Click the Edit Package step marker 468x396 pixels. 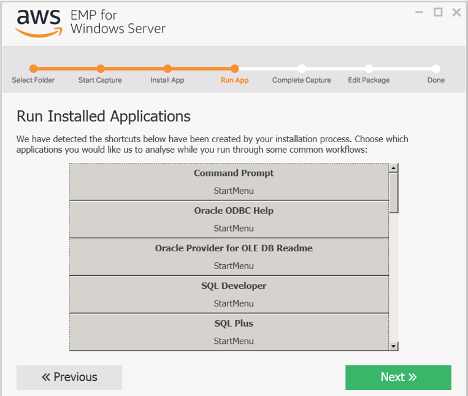tap(369, 69)
